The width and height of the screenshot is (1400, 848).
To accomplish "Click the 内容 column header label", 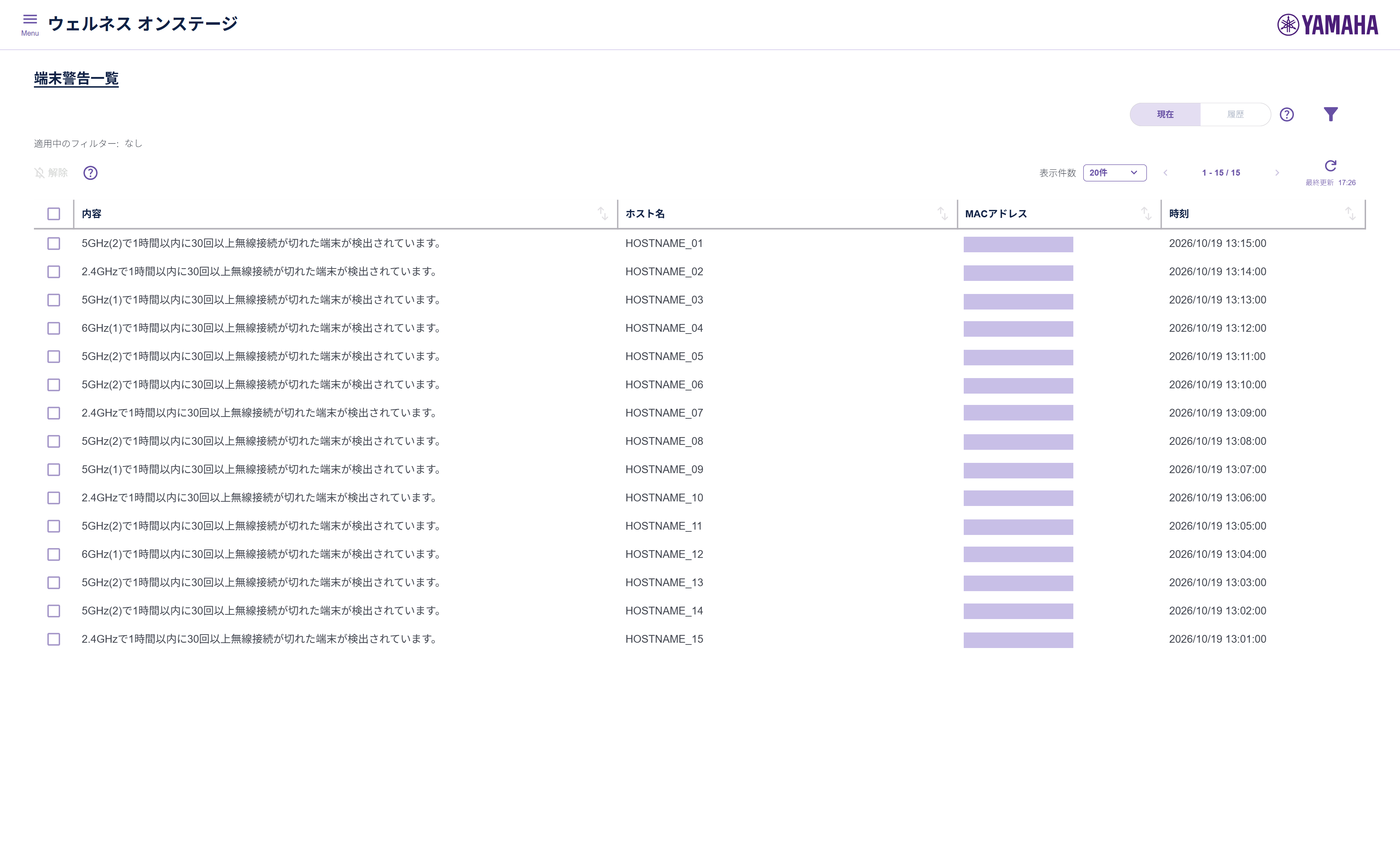I will coord(92,214).
